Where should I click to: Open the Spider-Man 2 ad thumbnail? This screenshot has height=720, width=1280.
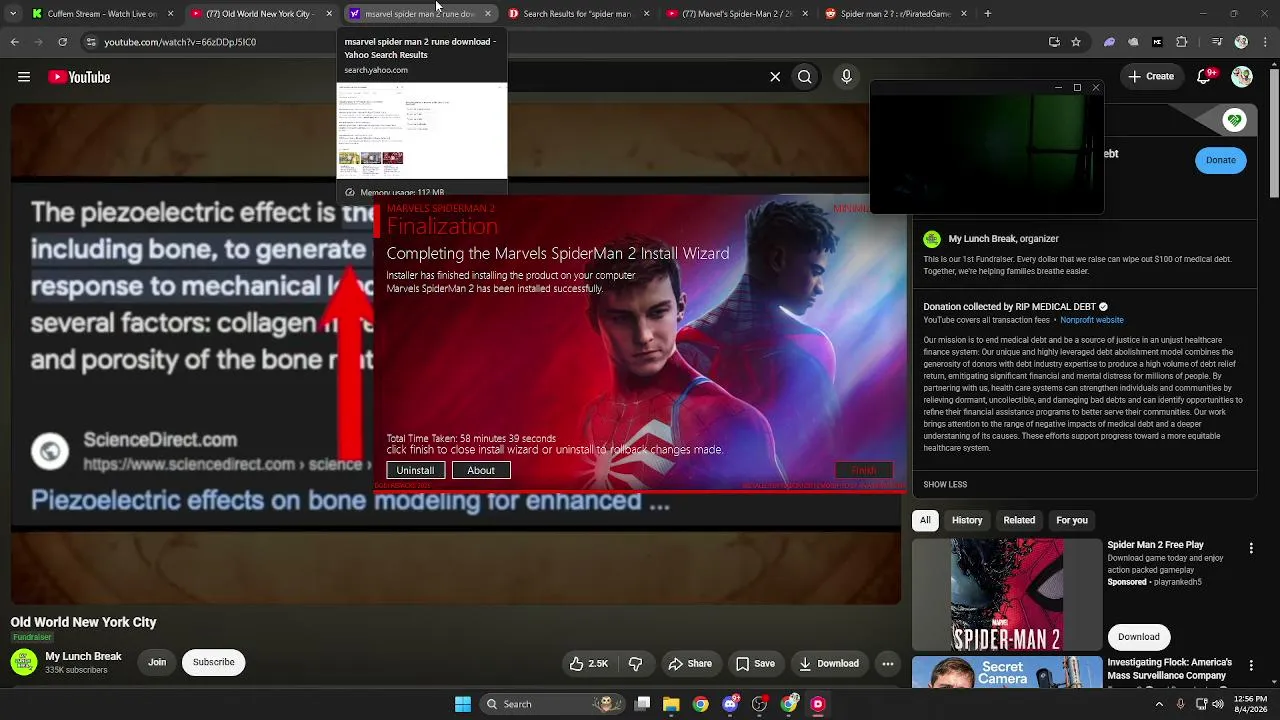coord(1007,595)
